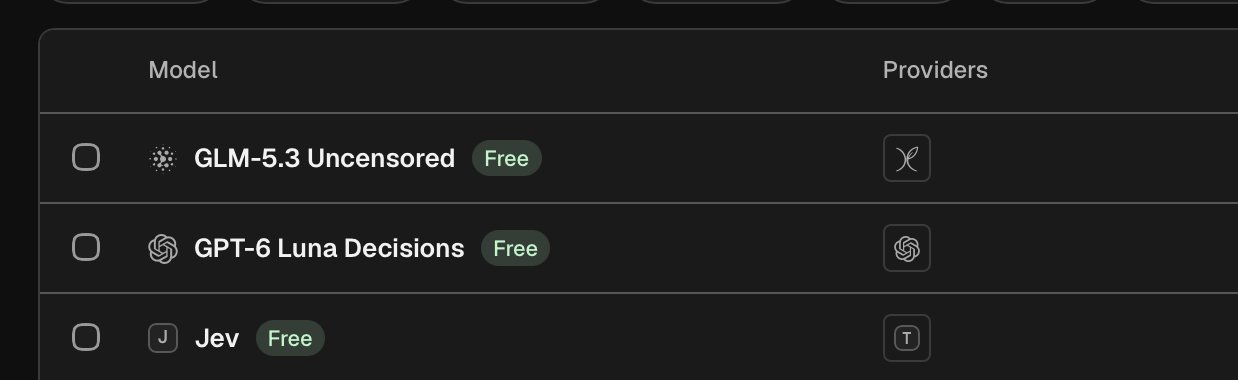Click the Free badge on GPT-6 Luna Decisions
Screen dimensions: 1238x380
(x=515, y=248)
